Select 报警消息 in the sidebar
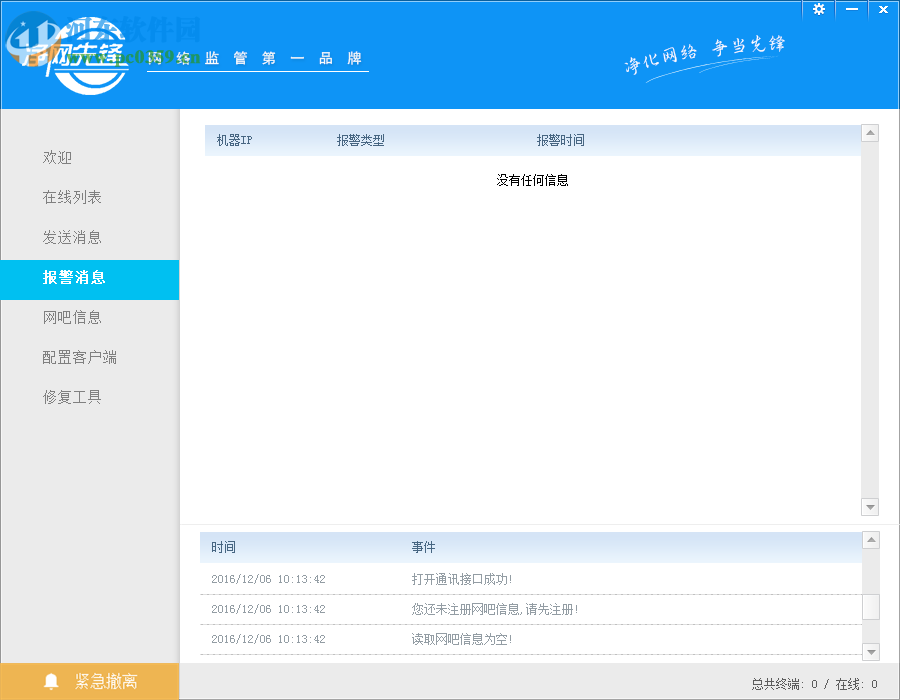 coord(70,279)
